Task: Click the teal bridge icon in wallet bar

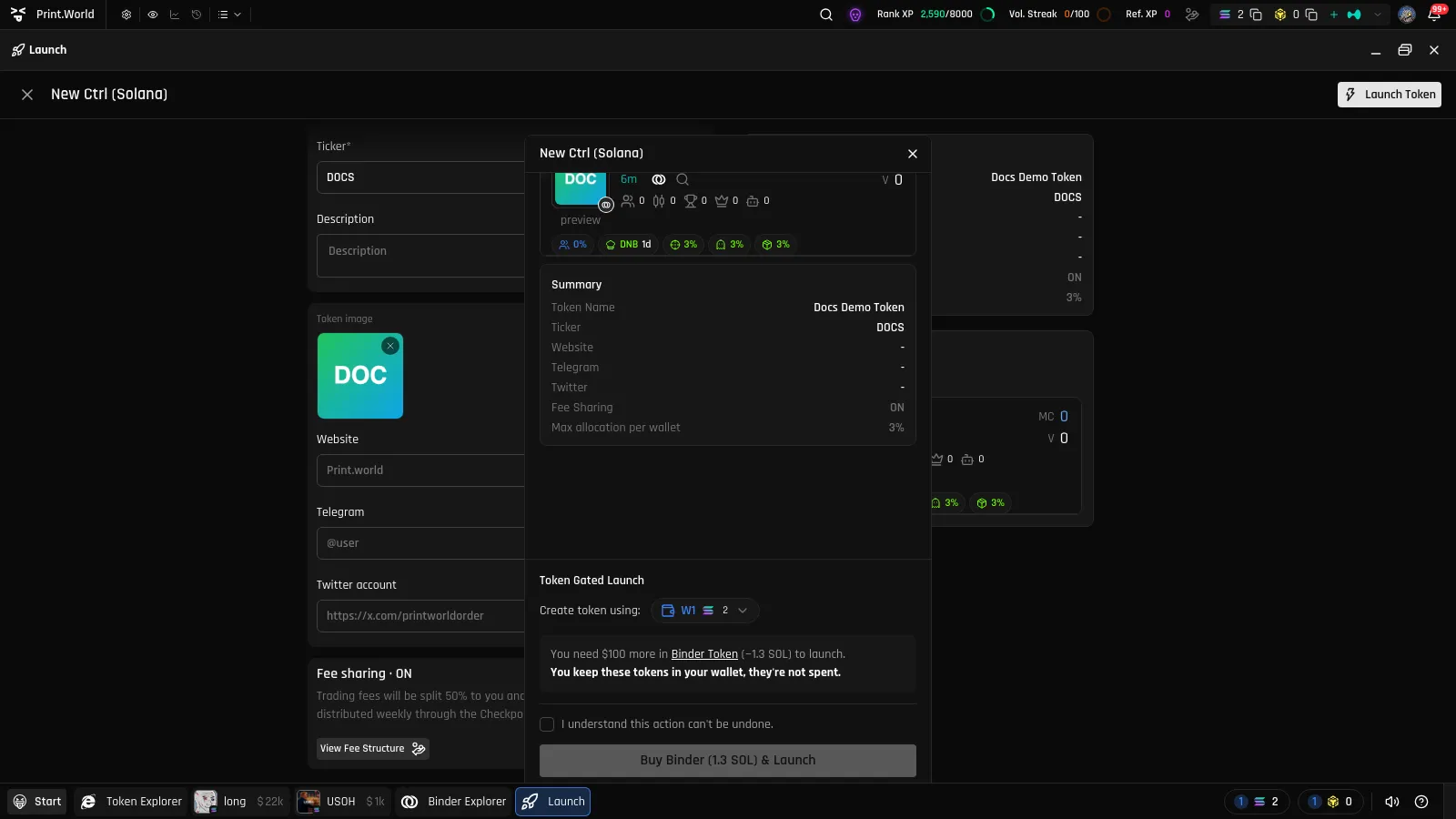Action: 1354,15
